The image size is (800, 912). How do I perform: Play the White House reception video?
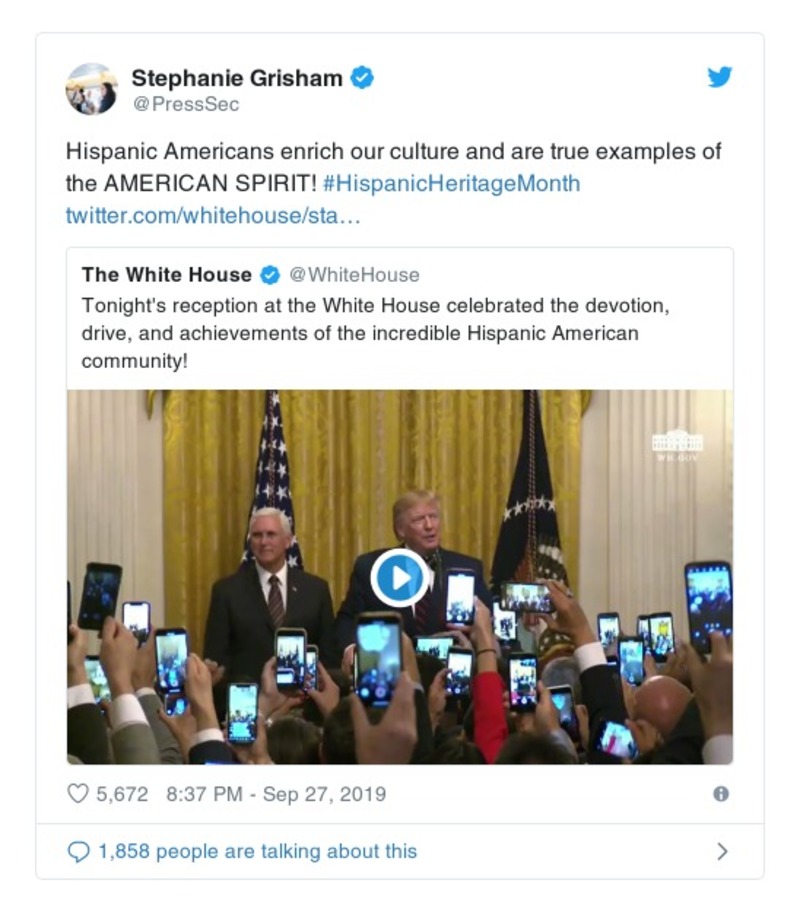pyautogui.click(x=400, y=578)
